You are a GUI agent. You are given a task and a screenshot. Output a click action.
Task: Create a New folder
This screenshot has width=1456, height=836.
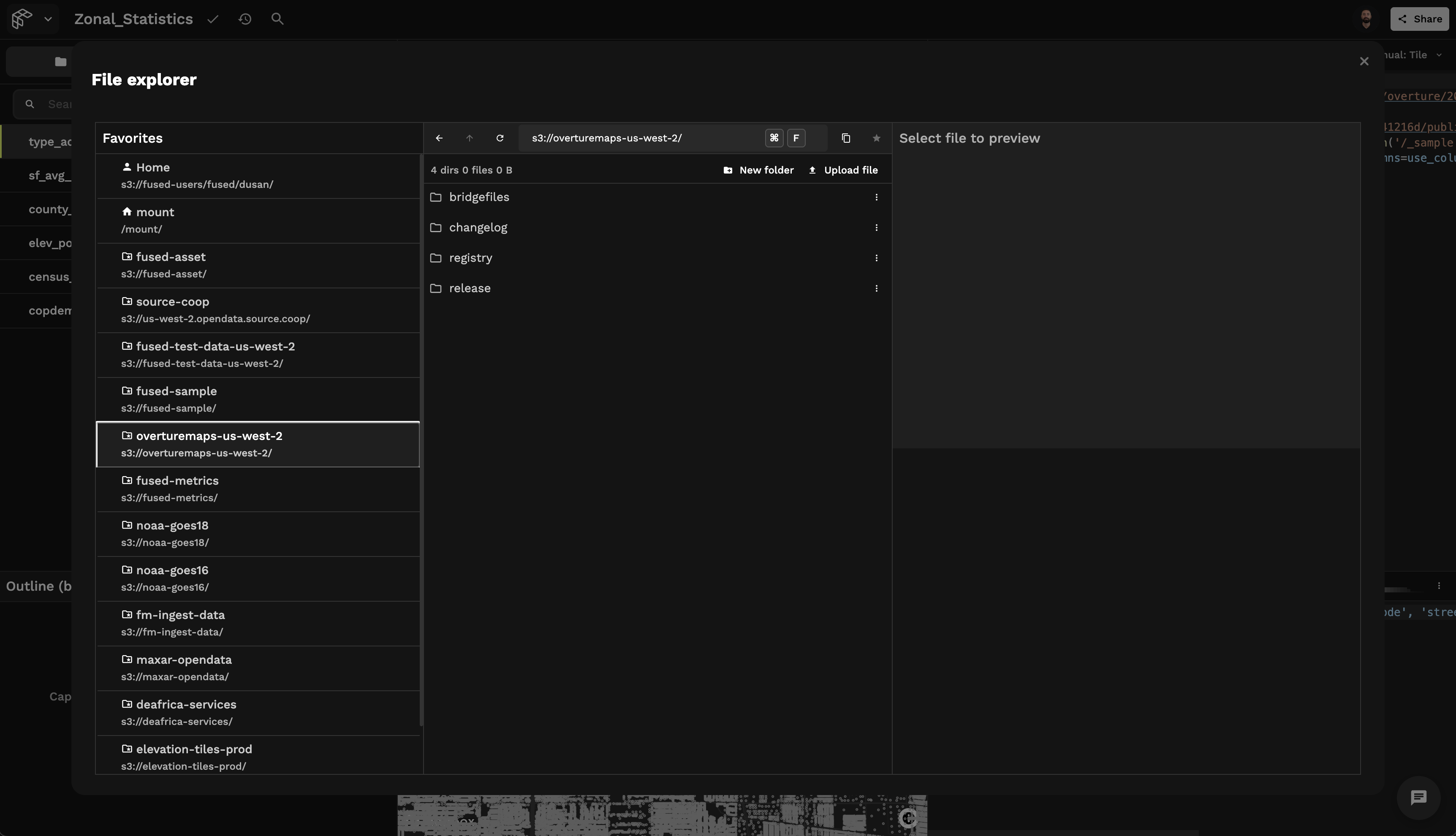point(758,170)
